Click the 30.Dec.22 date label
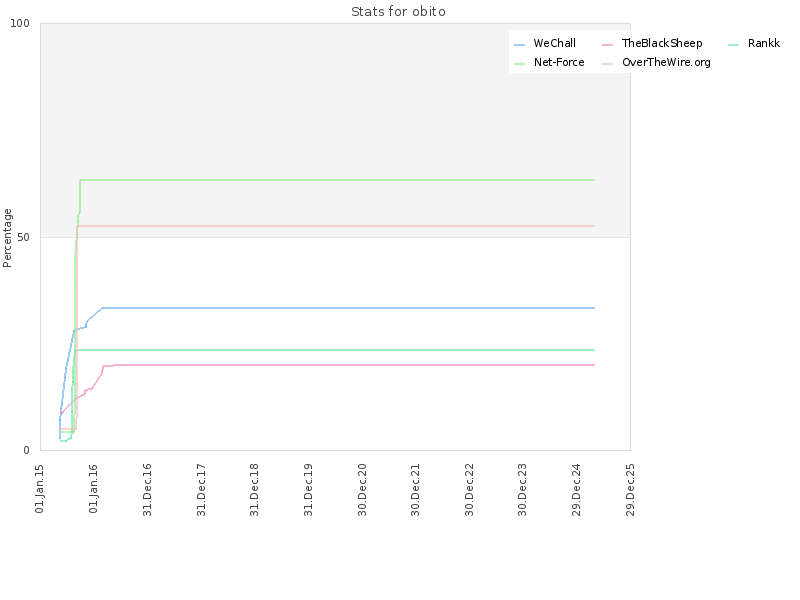800x600 pixels. (469, 490)
